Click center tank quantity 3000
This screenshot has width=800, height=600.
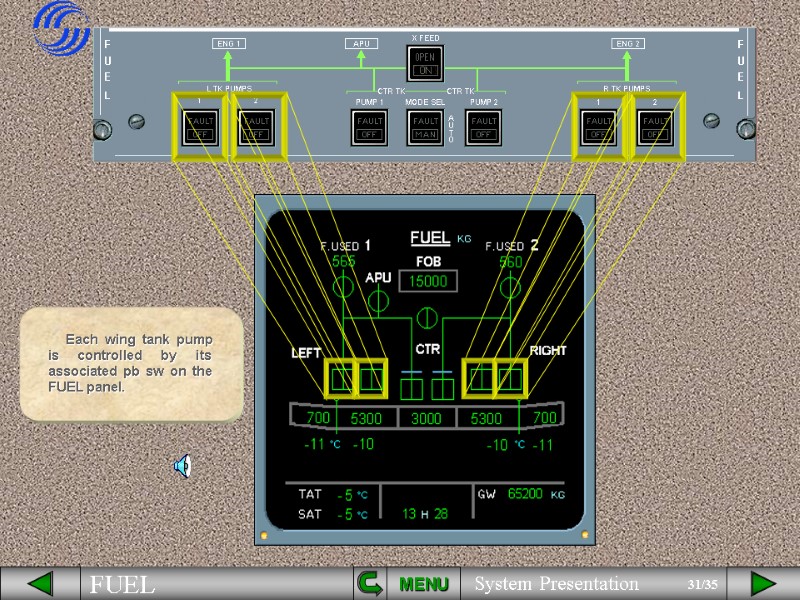[x=427, y=418]
